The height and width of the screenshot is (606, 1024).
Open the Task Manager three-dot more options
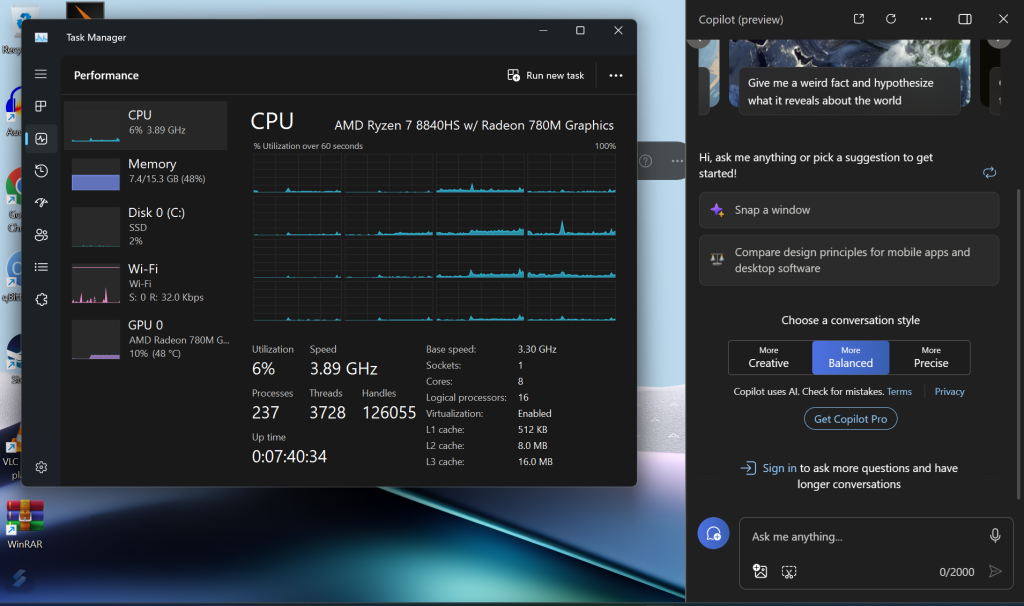click(x=616, y=75)
